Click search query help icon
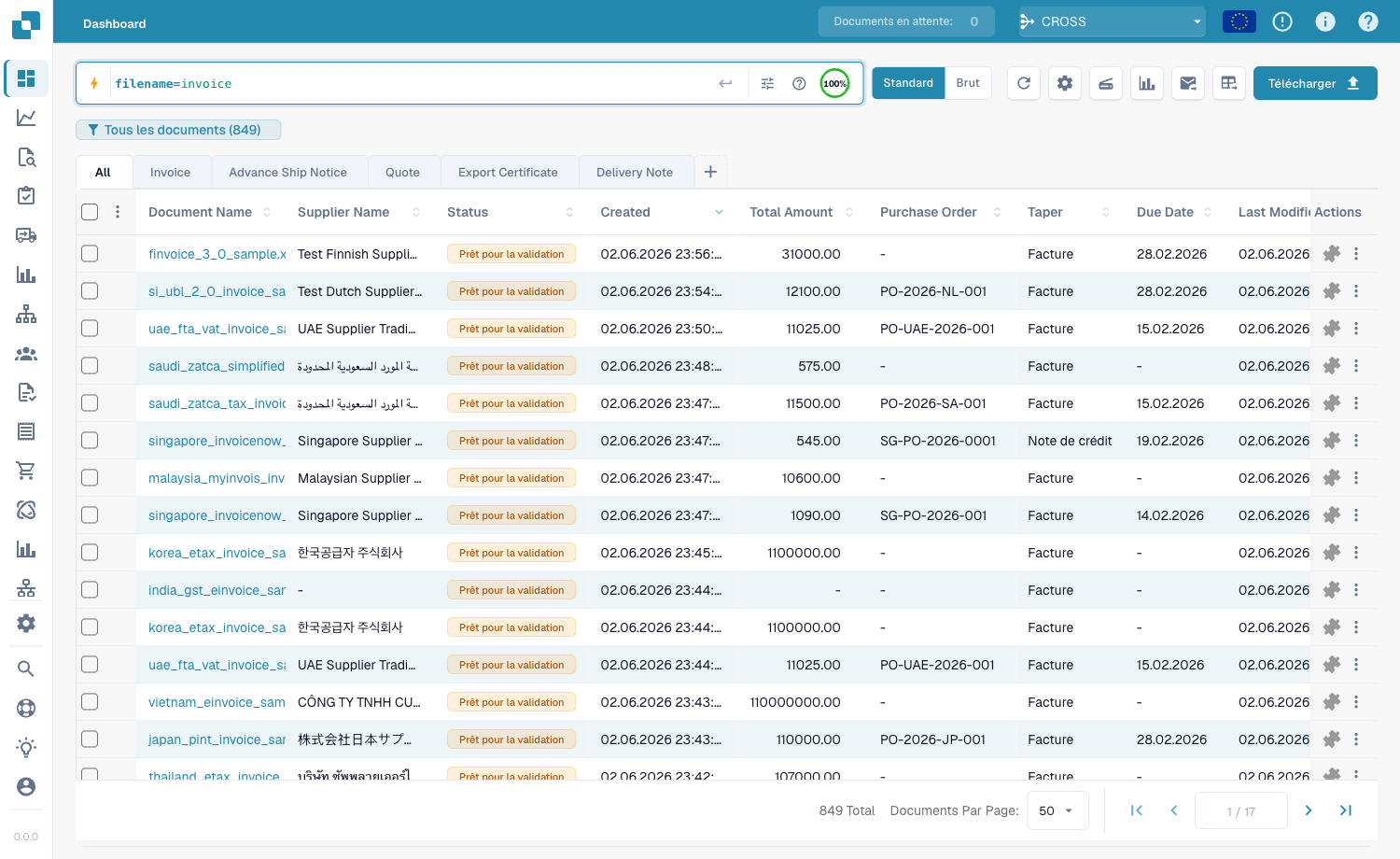 point(799,83)
